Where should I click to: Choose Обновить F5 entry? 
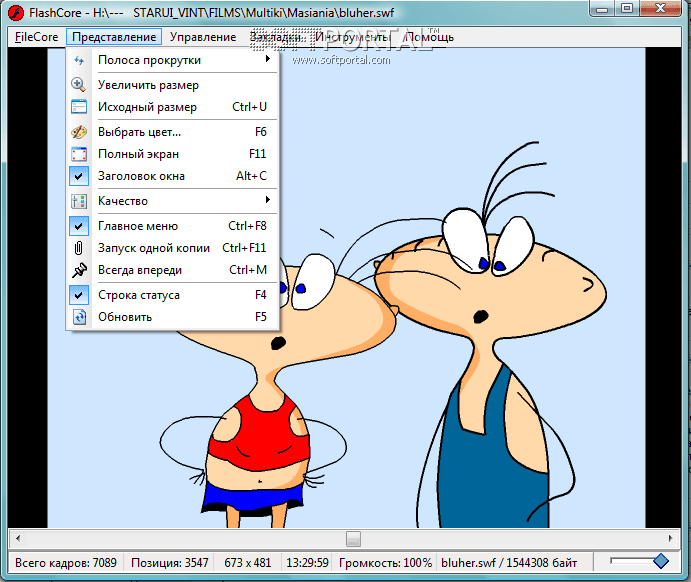(x=173, y=317)
